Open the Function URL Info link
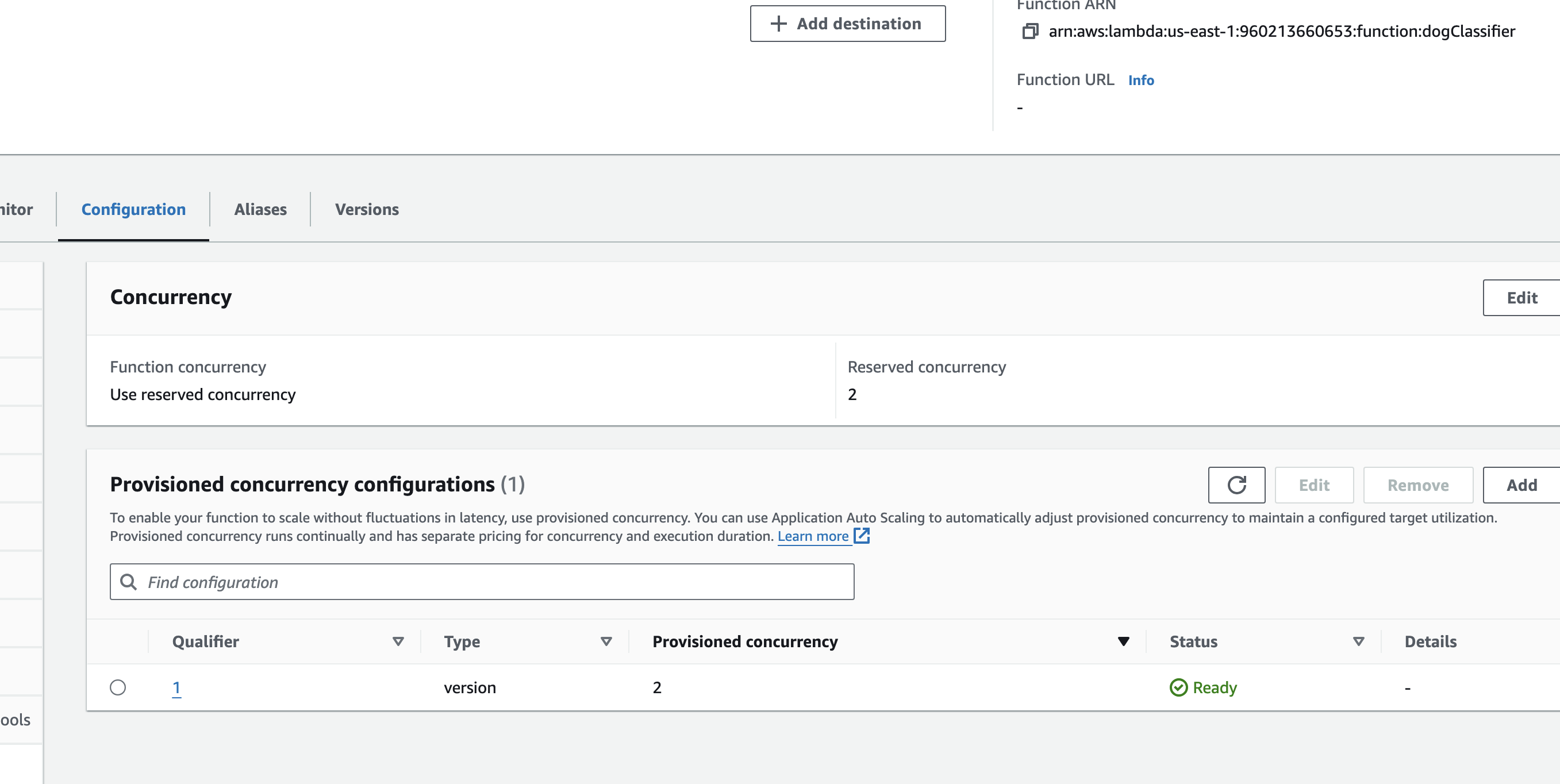The width and height of the screenshot is (1560, 784). coord(1141,80)
